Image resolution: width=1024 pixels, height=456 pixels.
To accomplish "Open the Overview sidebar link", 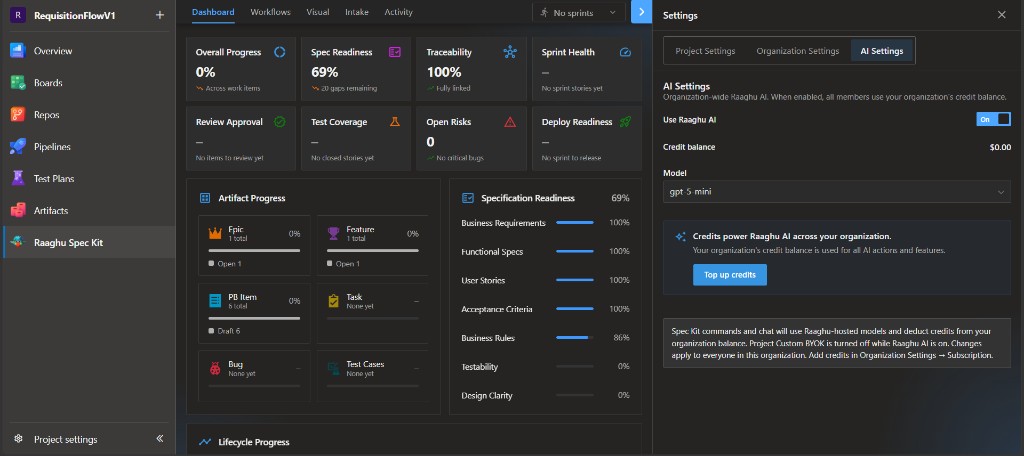I will [x=53, y=51].
